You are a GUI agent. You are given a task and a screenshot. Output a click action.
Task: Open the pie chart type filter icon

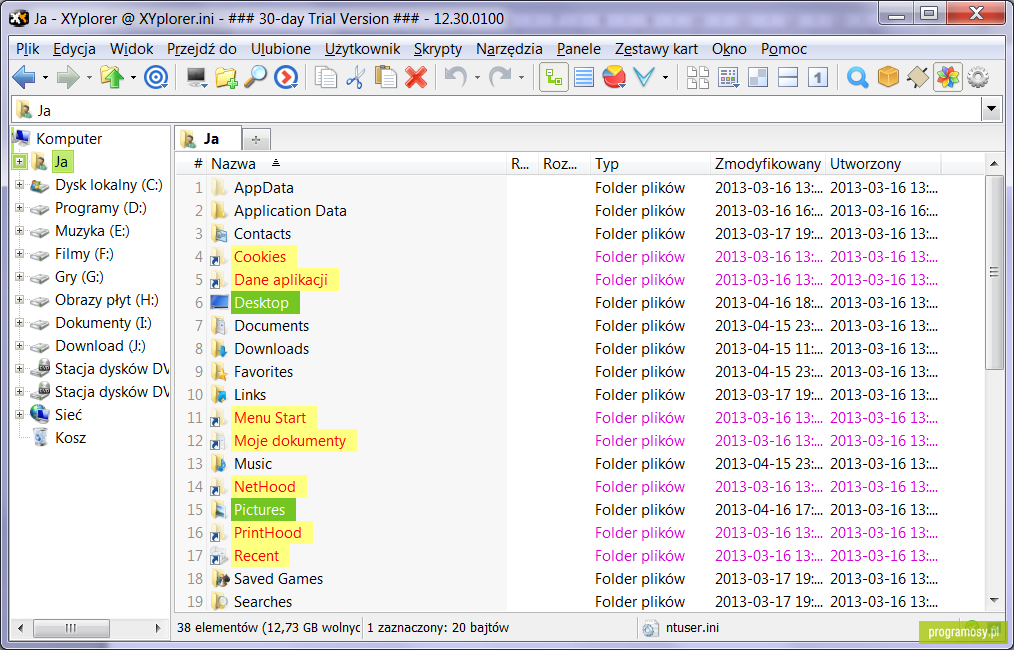tap(614, 78)
